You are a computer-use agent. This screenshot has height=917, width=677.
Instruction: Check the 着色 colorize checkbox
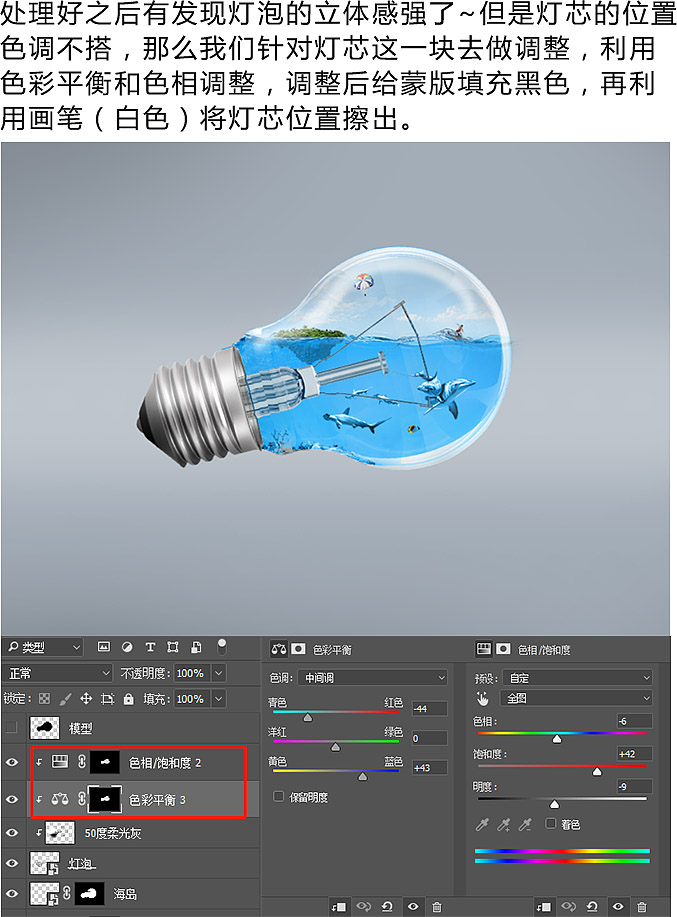[x=550, y=823]
